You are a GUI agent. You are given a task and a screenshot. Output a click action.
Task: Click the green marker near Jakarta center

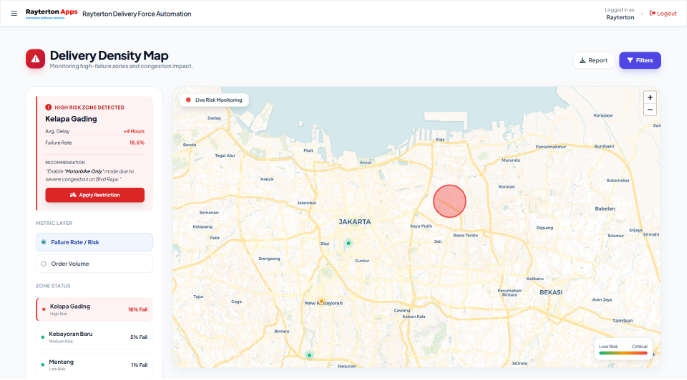(348, 243)
